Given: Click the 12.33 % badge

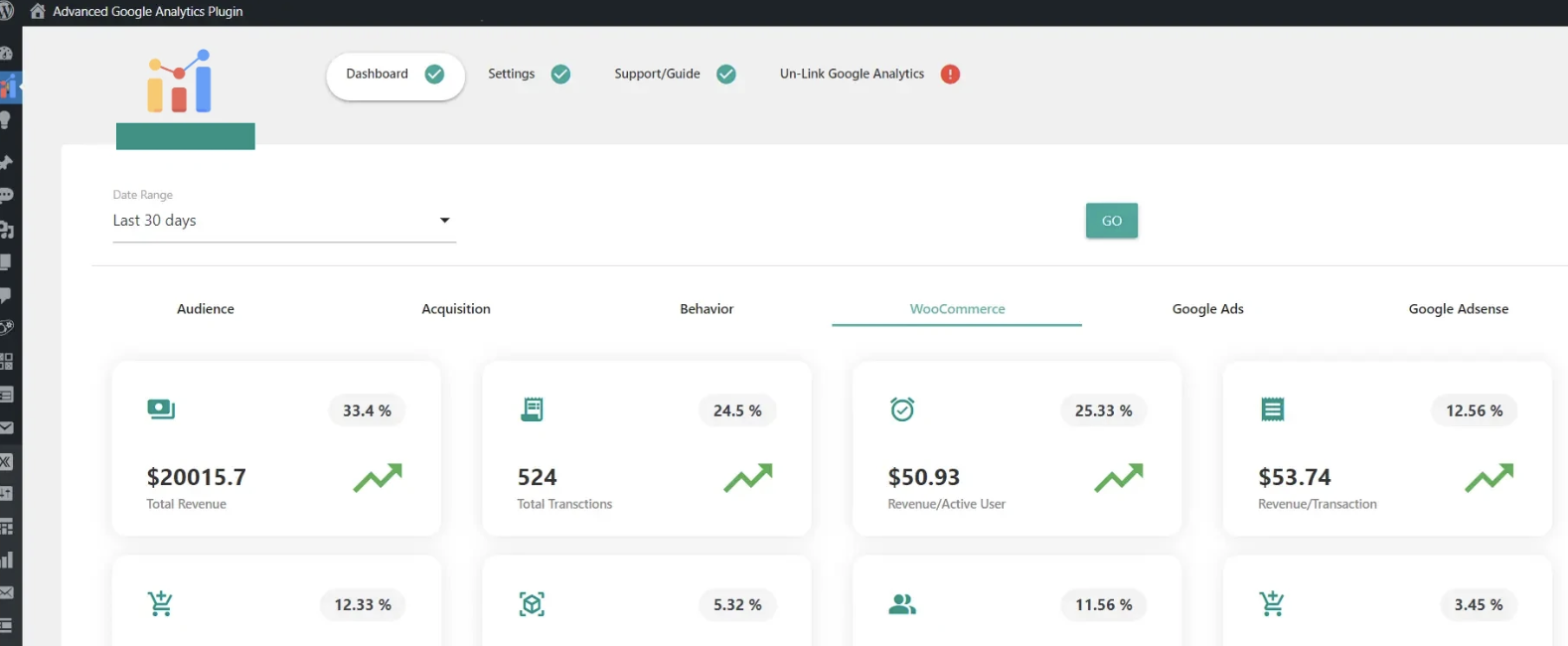Looking at the screenshot, I should pos(363,604).
